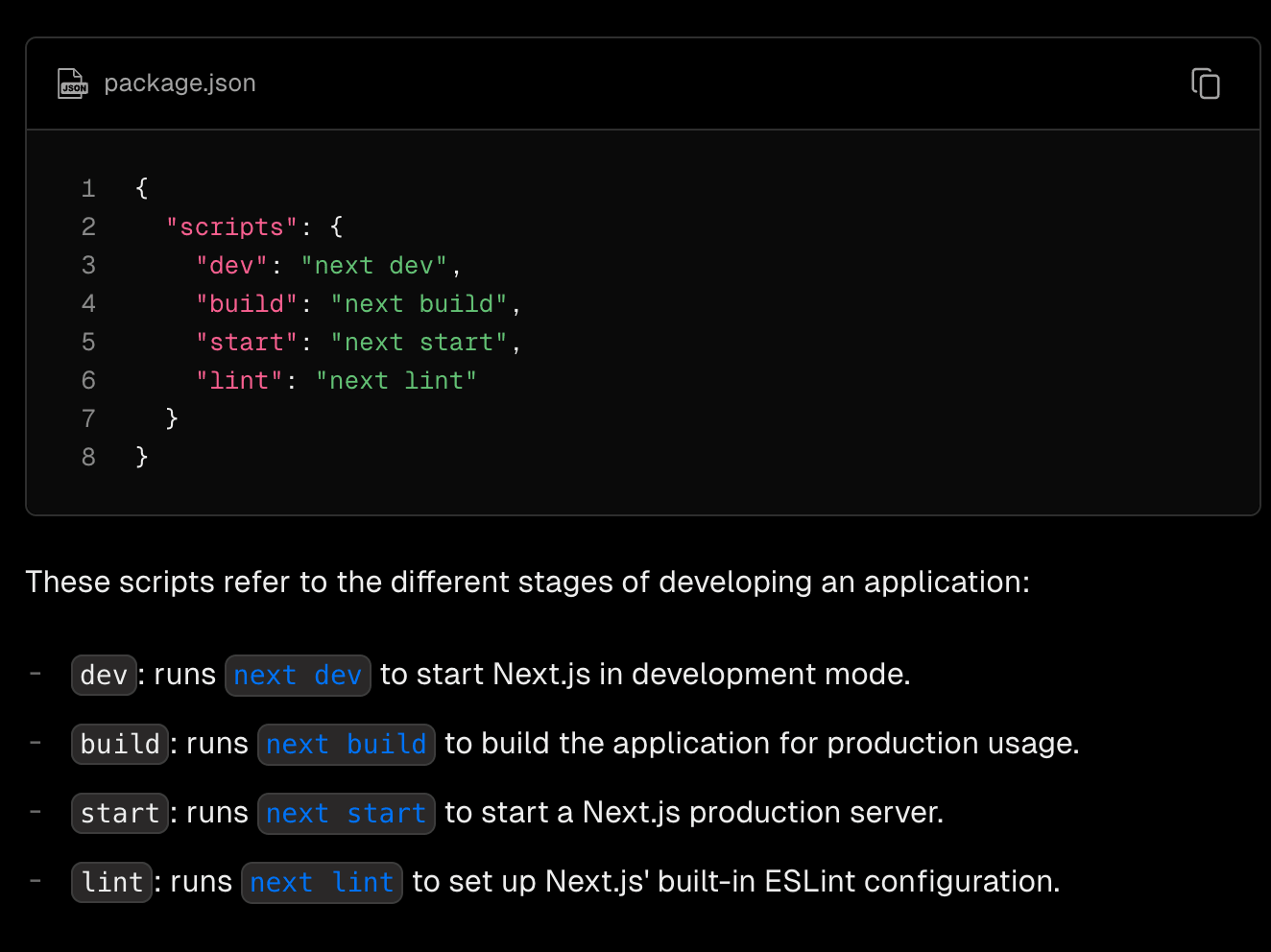Click the gray "start" inline code badge

point(120,814)
